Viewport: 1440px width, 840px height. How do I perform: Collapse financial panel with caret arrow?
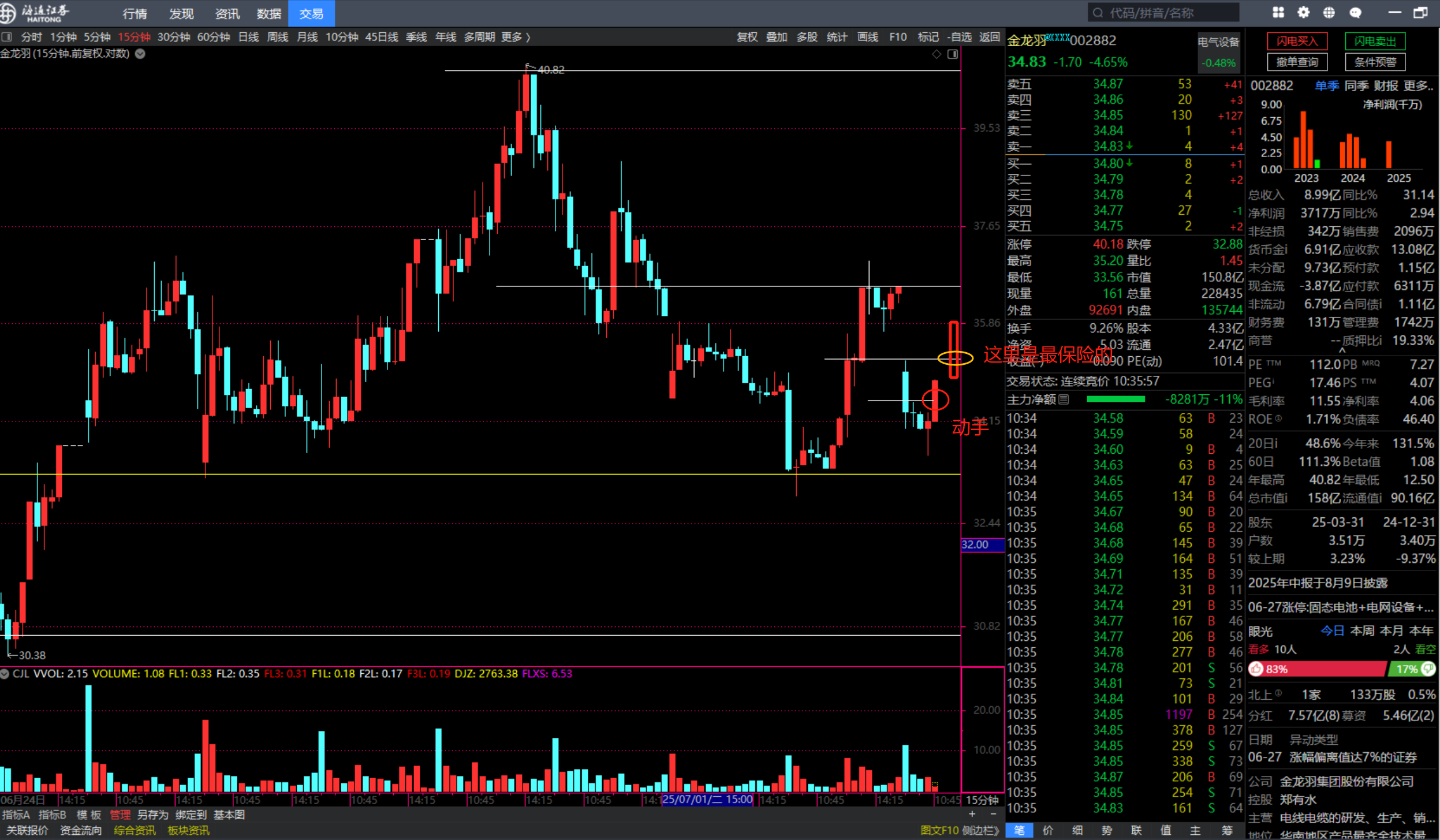(x=1342, y=350)
